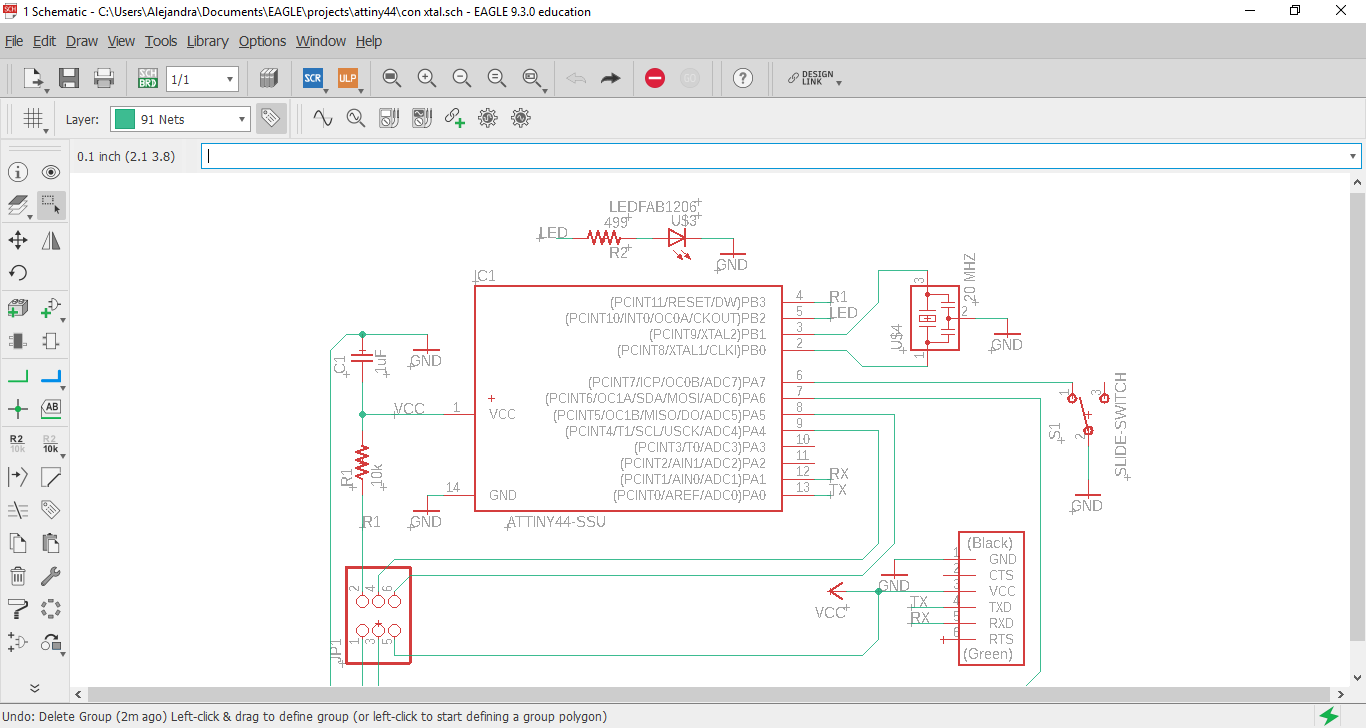Screen dimensions: 1366x728
Task: Expand the command line history dropdown arrow
Action: 1354,156
